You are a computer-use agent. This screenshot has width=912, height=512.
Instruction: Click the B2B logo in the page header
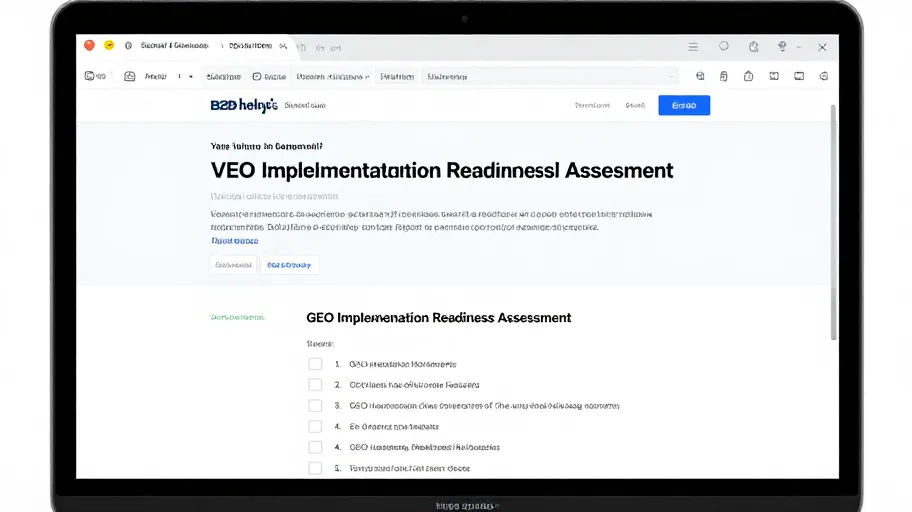244,105
